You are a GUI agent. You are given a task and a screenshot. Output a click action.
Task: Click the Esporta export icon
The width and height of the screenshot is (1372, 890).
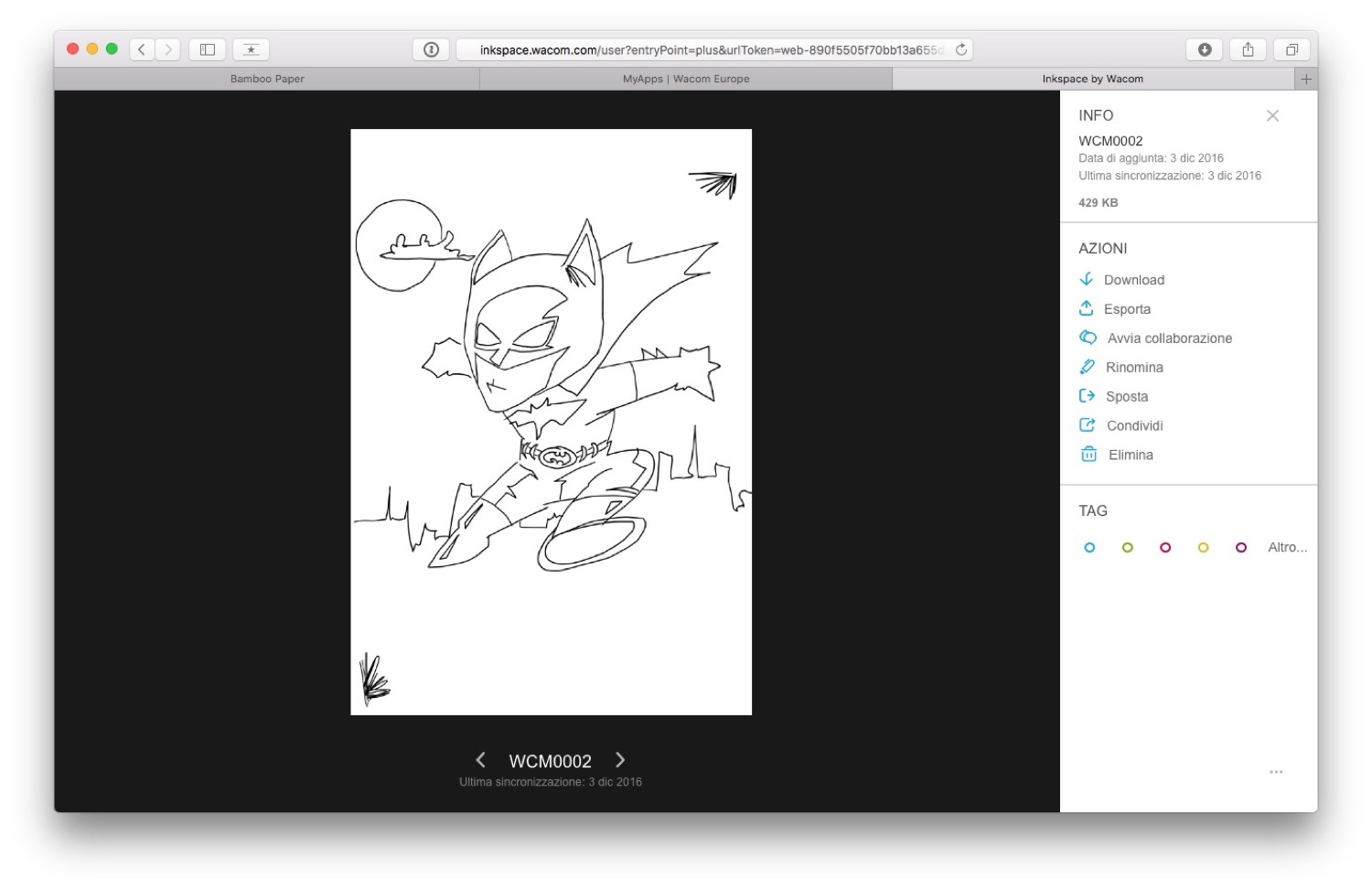(x=1087, y=308)
